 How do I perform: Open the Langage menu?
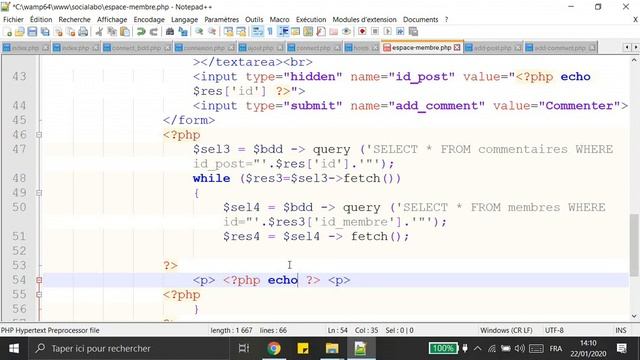(x=184, y=20)
